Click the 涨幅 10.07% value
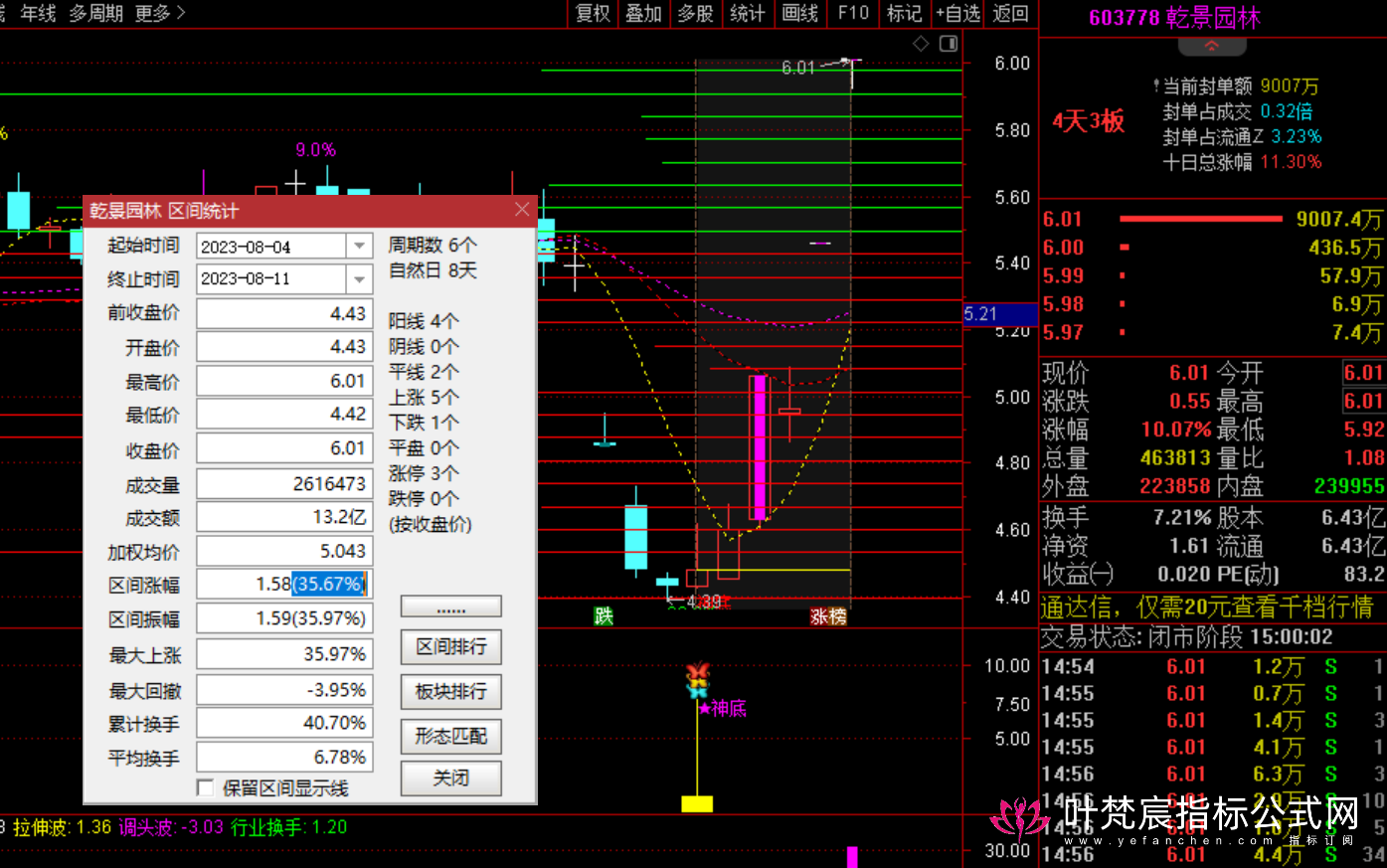Image resolution: width=1387 pixels, height=868 pixels. coord(1175,430)
